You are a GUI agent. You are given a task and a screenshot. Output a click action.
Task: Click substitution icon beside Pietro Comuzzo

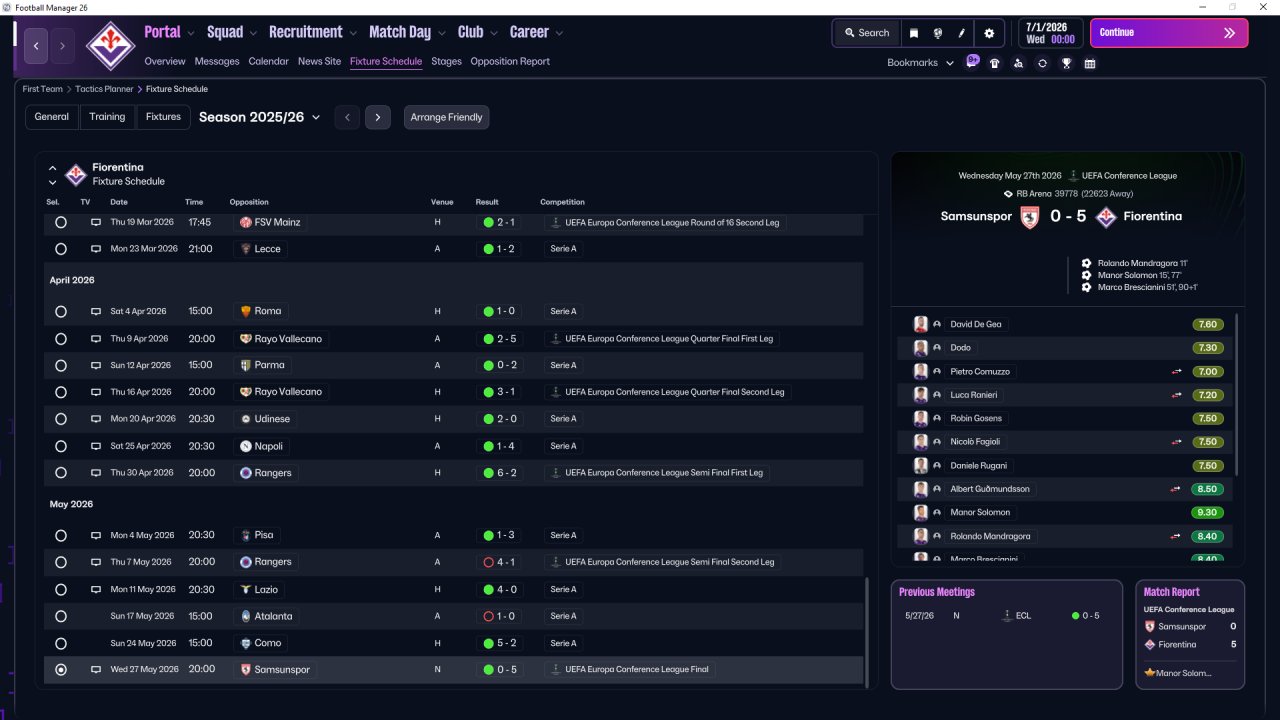(1178, 372)
